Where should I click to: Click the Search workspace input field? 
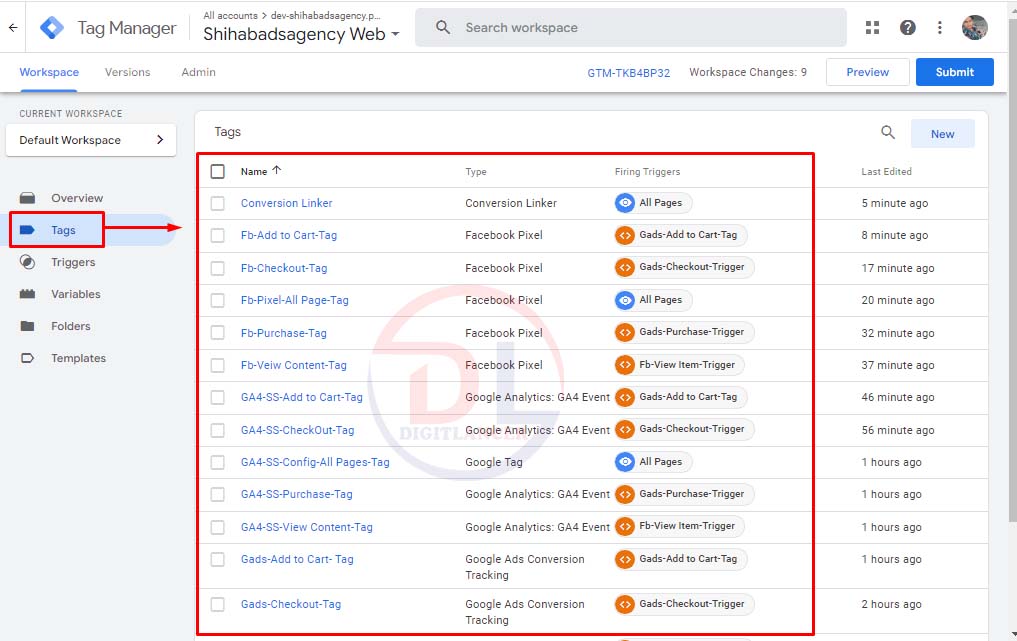pyautogui.click(x=630, y=27)
